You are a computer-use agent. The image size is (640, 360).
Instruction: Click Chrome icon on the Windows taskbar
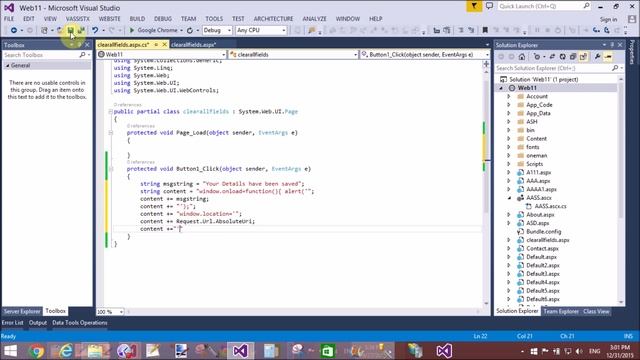(36, 351)
